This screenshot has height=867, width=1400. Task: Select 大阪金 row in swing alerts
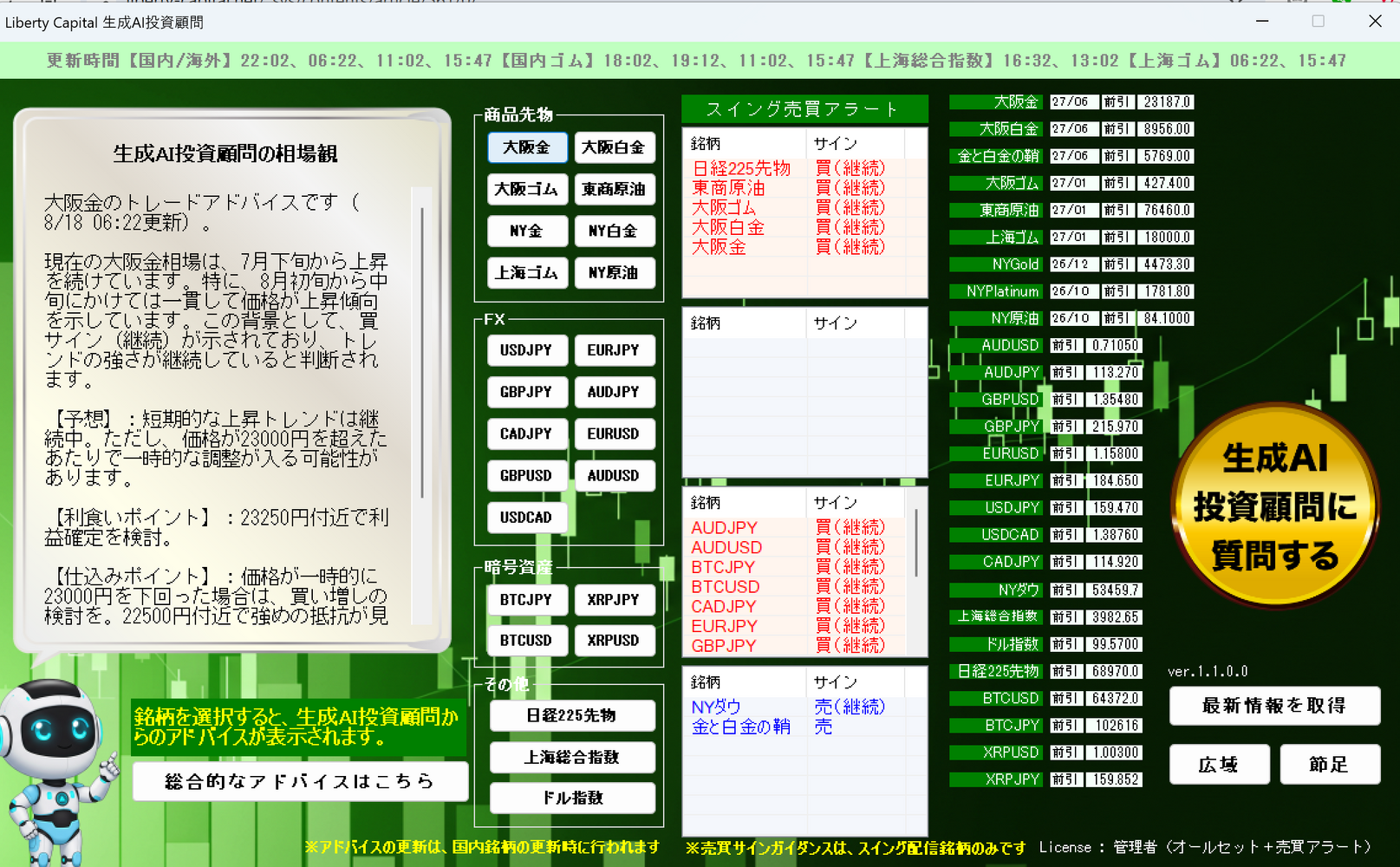804,247
